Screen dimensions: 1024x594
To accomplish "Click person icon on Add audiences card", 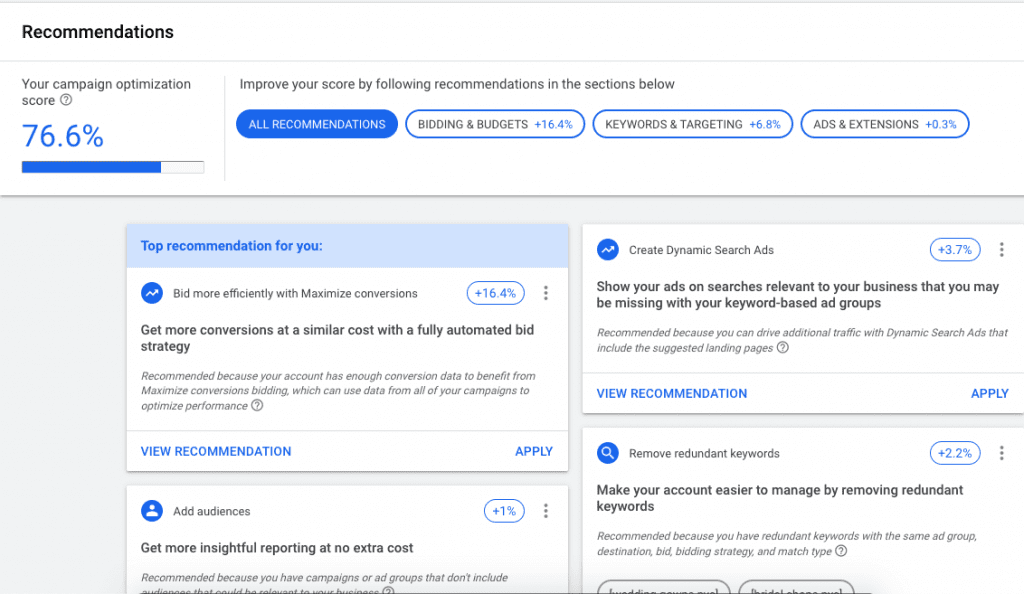I will tap(152, 510).
